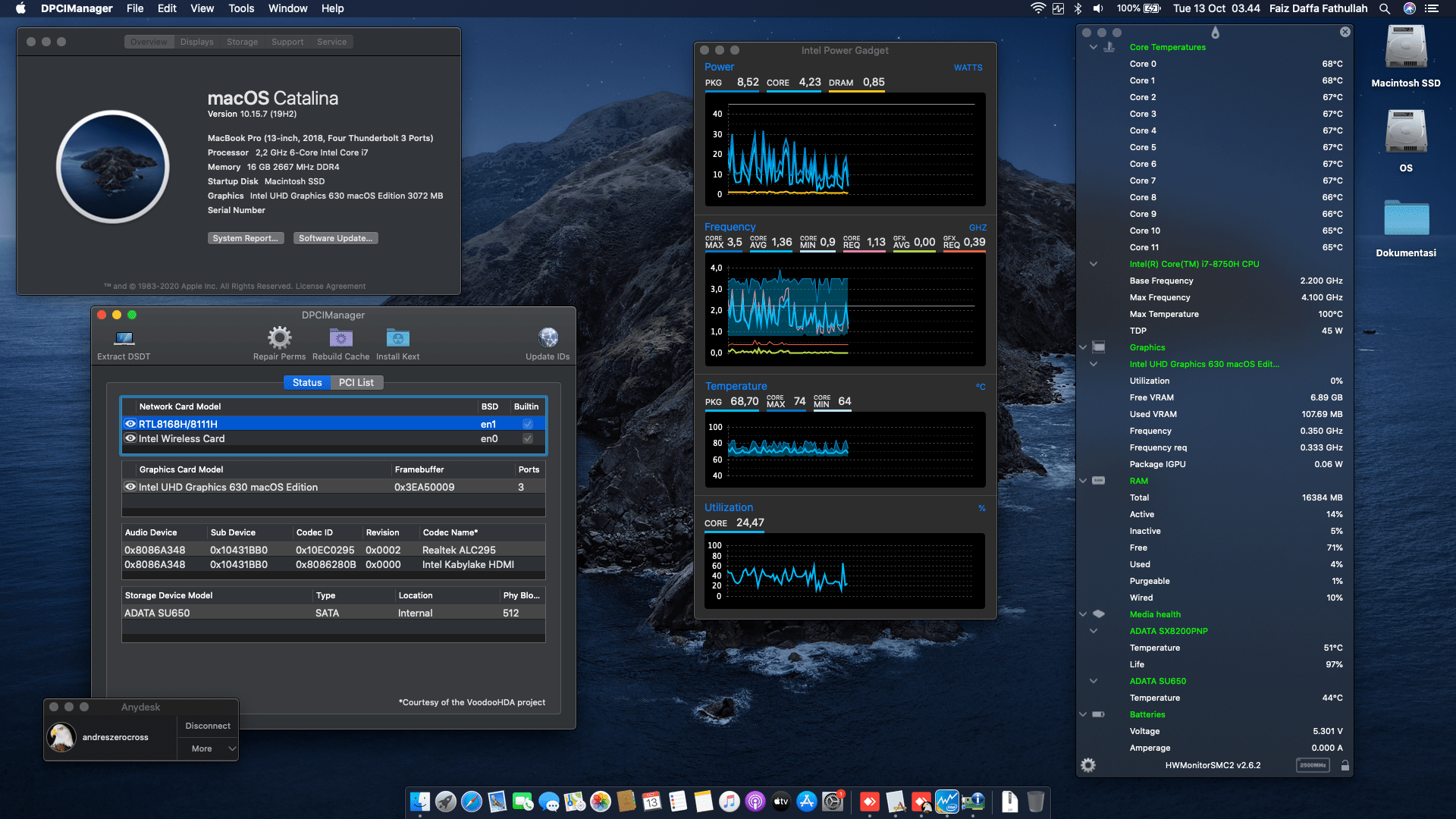Expand the ADATA SU650 entry in HWMonitorSMC2
The height and width of the screenshot is (819, 1456).
(1094, 681)
